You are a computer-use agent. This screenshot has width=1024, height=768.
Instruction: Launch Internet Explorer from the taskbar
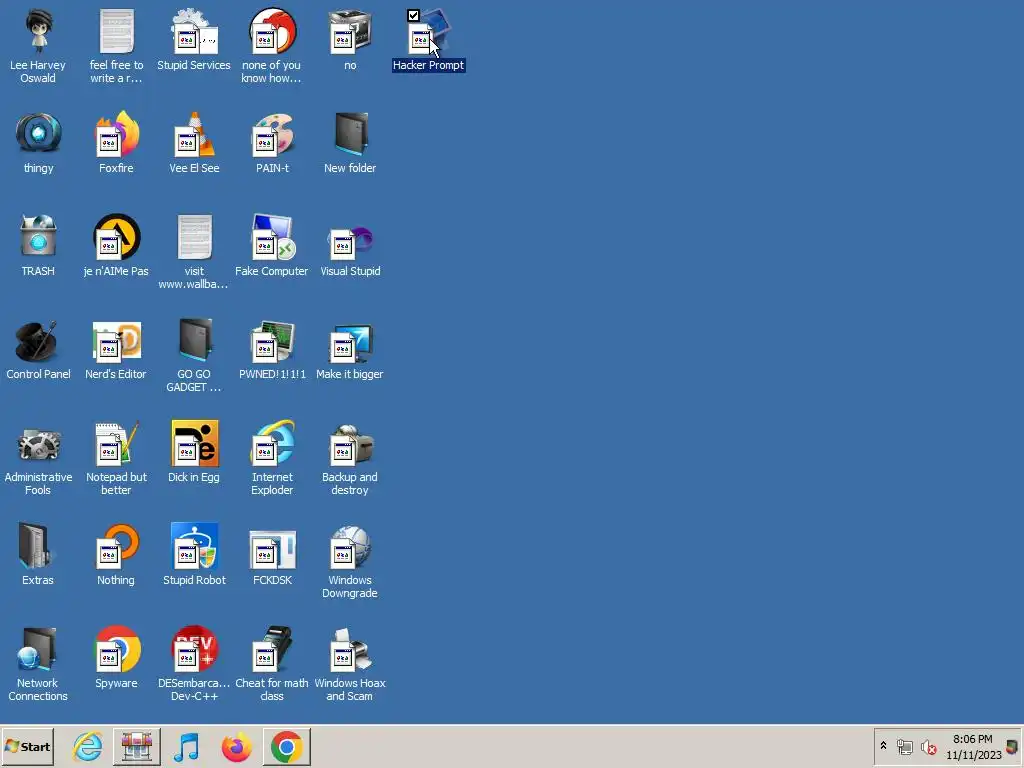[87, 746]
